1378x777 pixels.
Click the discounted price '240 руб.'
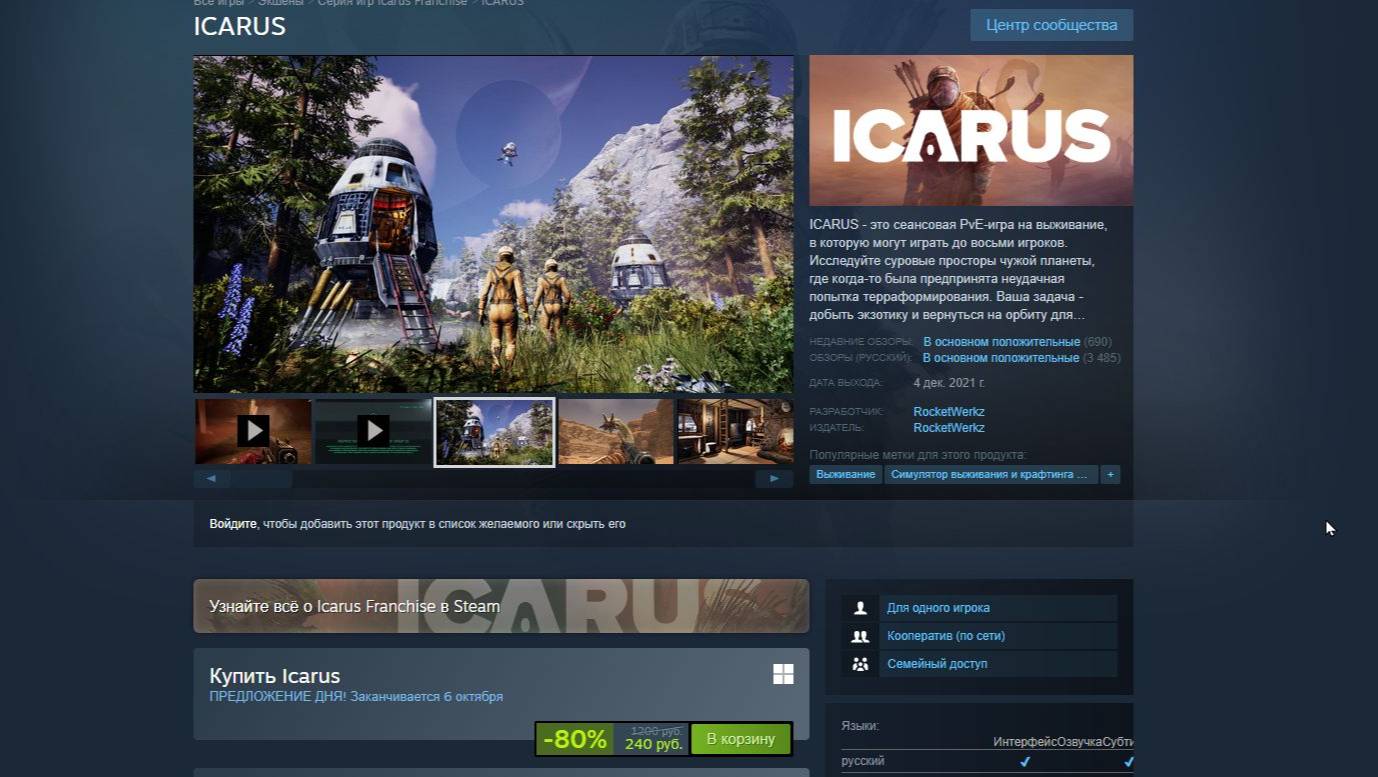tap(653, 744)
